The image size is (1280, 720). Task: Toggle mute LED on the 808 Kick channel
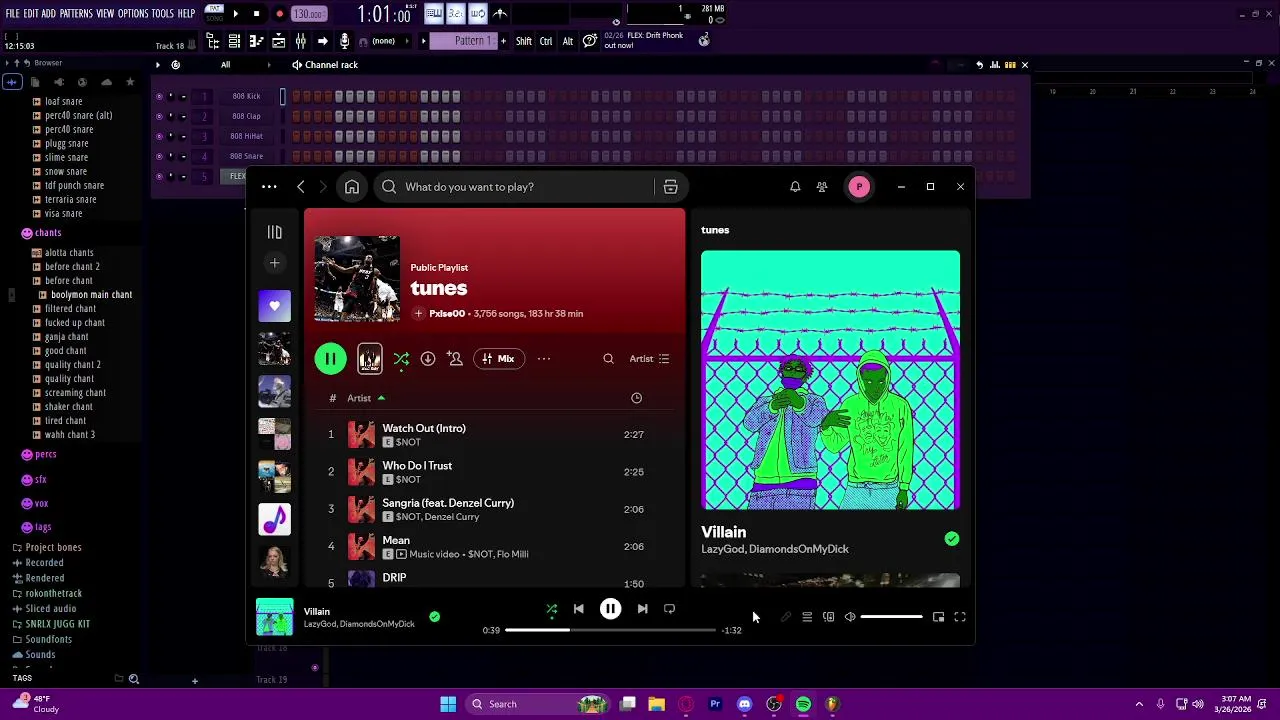159,96
